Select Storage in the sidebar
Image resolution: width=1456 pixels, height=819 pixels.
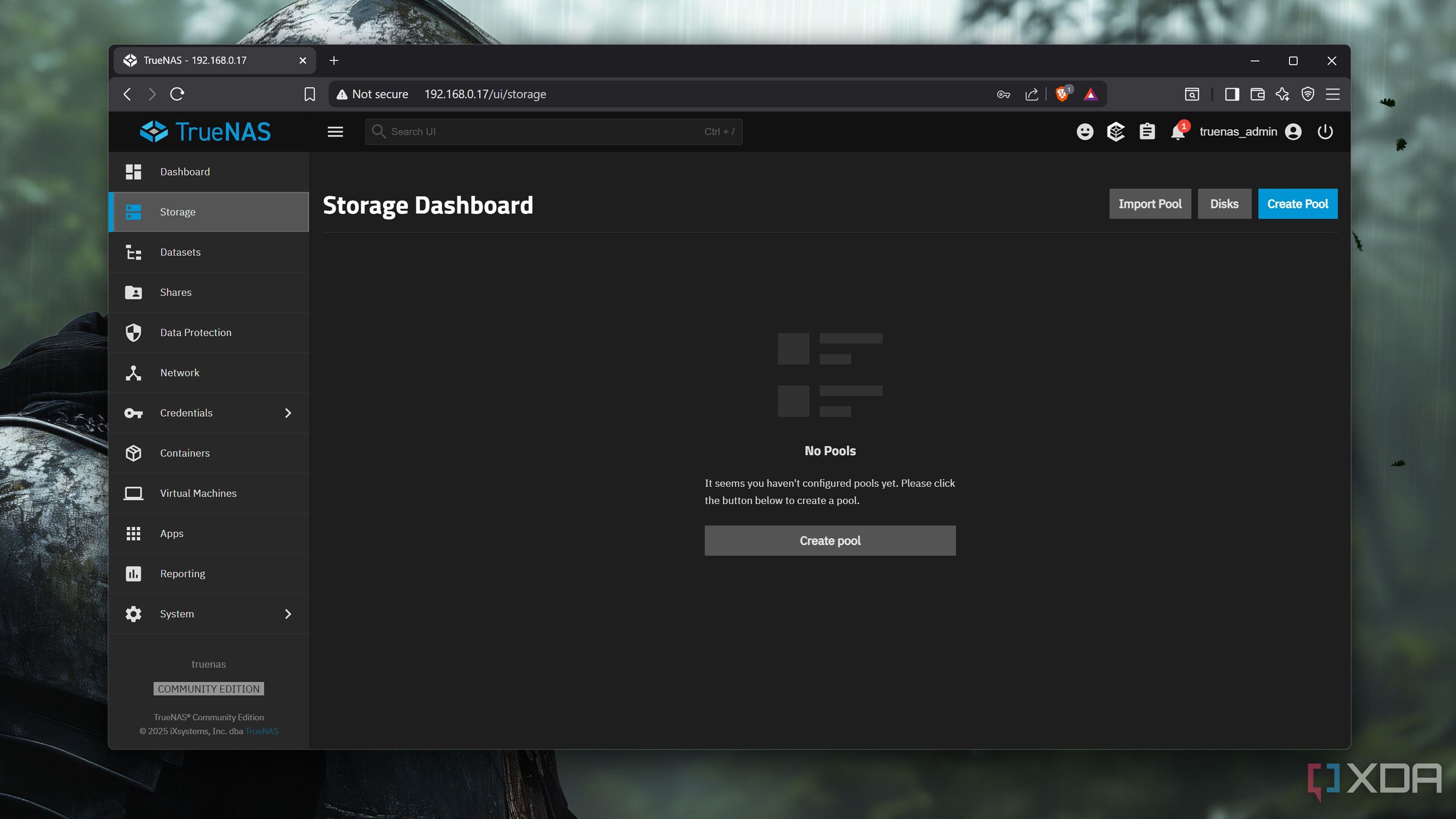[x=209, y=212]
